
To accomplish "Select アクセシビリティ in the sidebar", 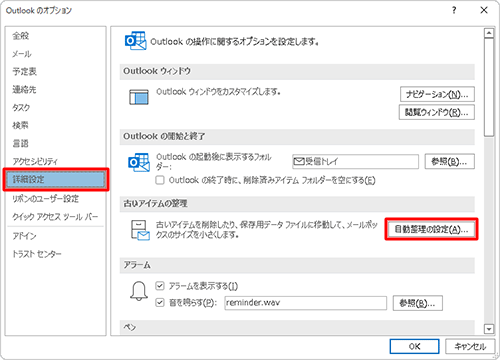I will click(35, 161).
